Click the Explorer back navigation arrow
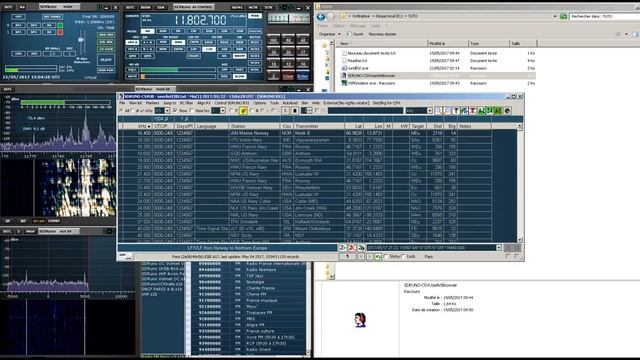640x360 pixels. coord(321,17)
